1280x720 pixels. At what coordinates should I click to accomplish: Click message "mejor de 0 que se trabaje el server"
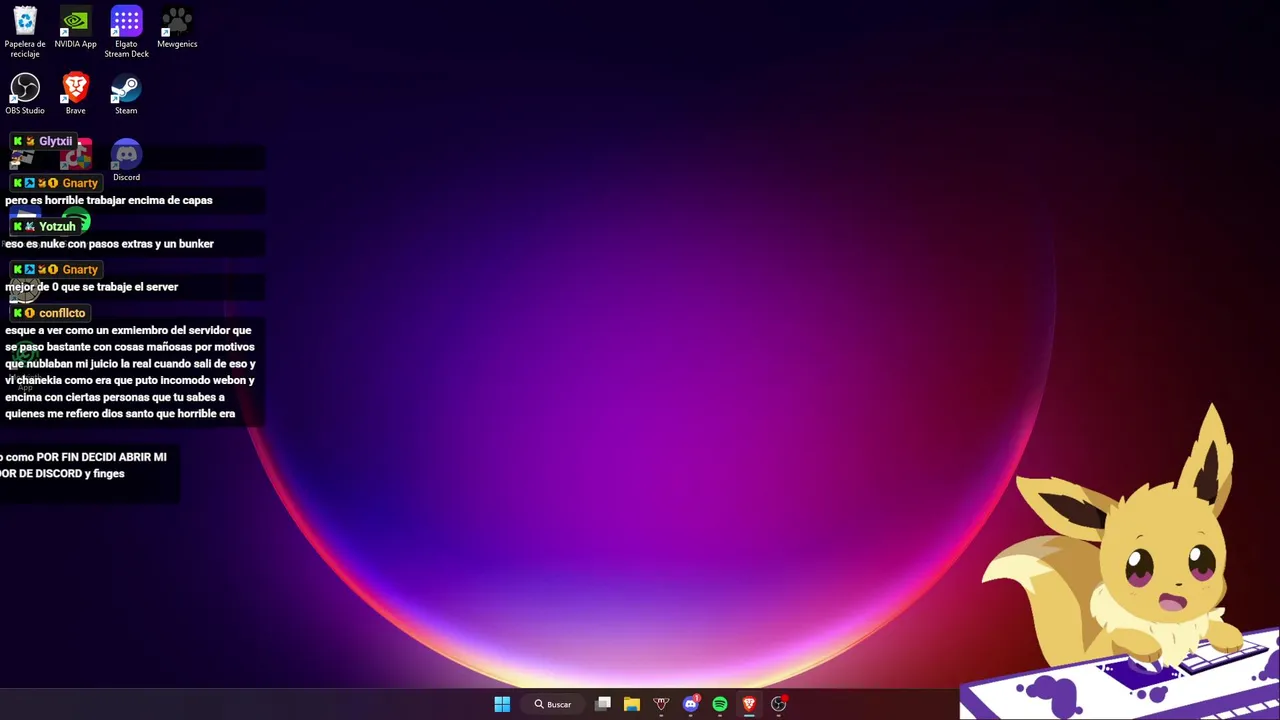pyautogui.click(x=91, y=287)
